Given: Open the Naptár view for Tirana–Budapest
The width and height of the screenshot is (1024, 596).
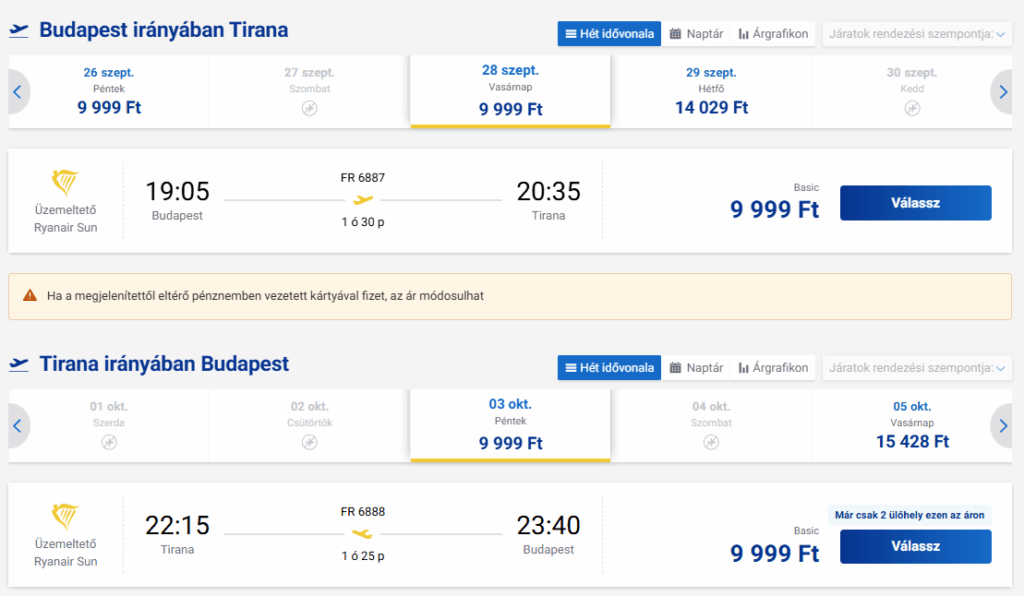Looking at the screenshot, I should tap(696, 368).
